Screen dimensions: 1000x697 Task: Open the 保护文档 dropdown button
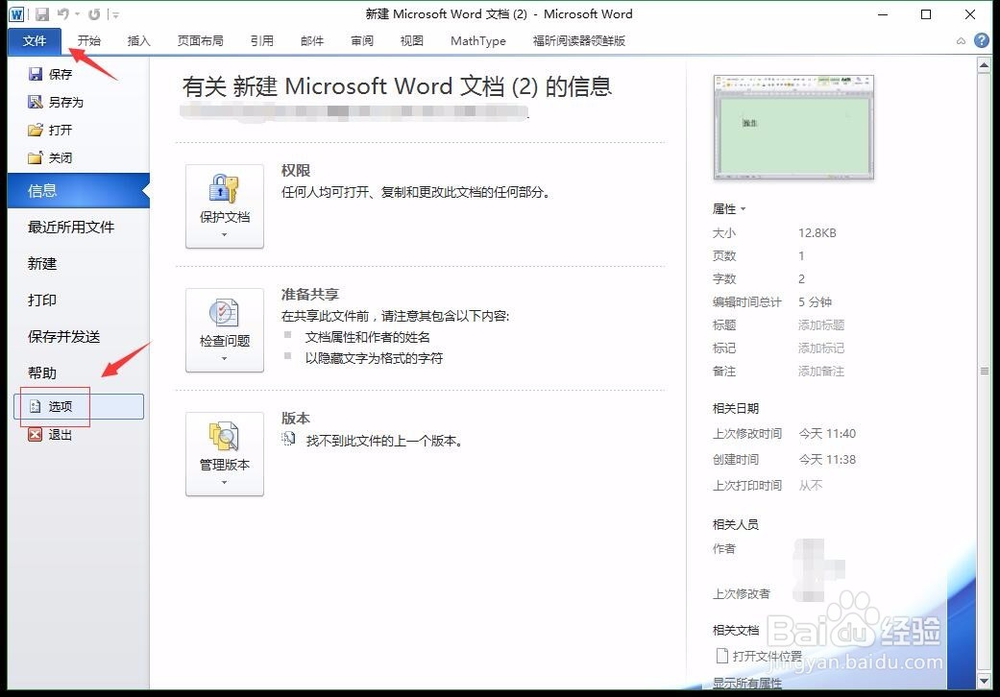click(224, 206)
